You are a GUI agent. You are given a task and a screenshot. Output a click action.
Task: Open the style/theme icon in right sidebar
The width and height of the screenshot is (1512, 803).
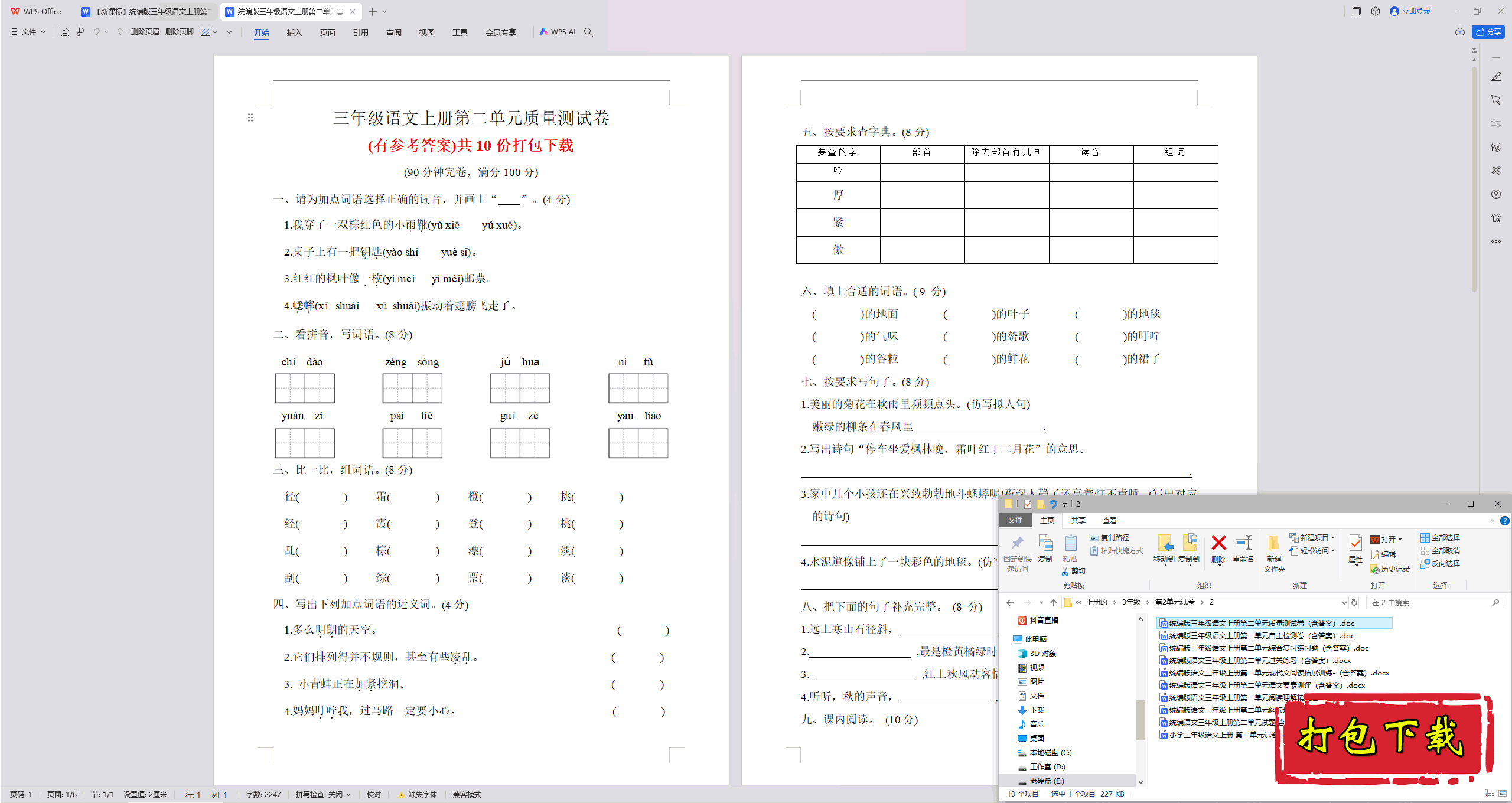[1496, 147]
